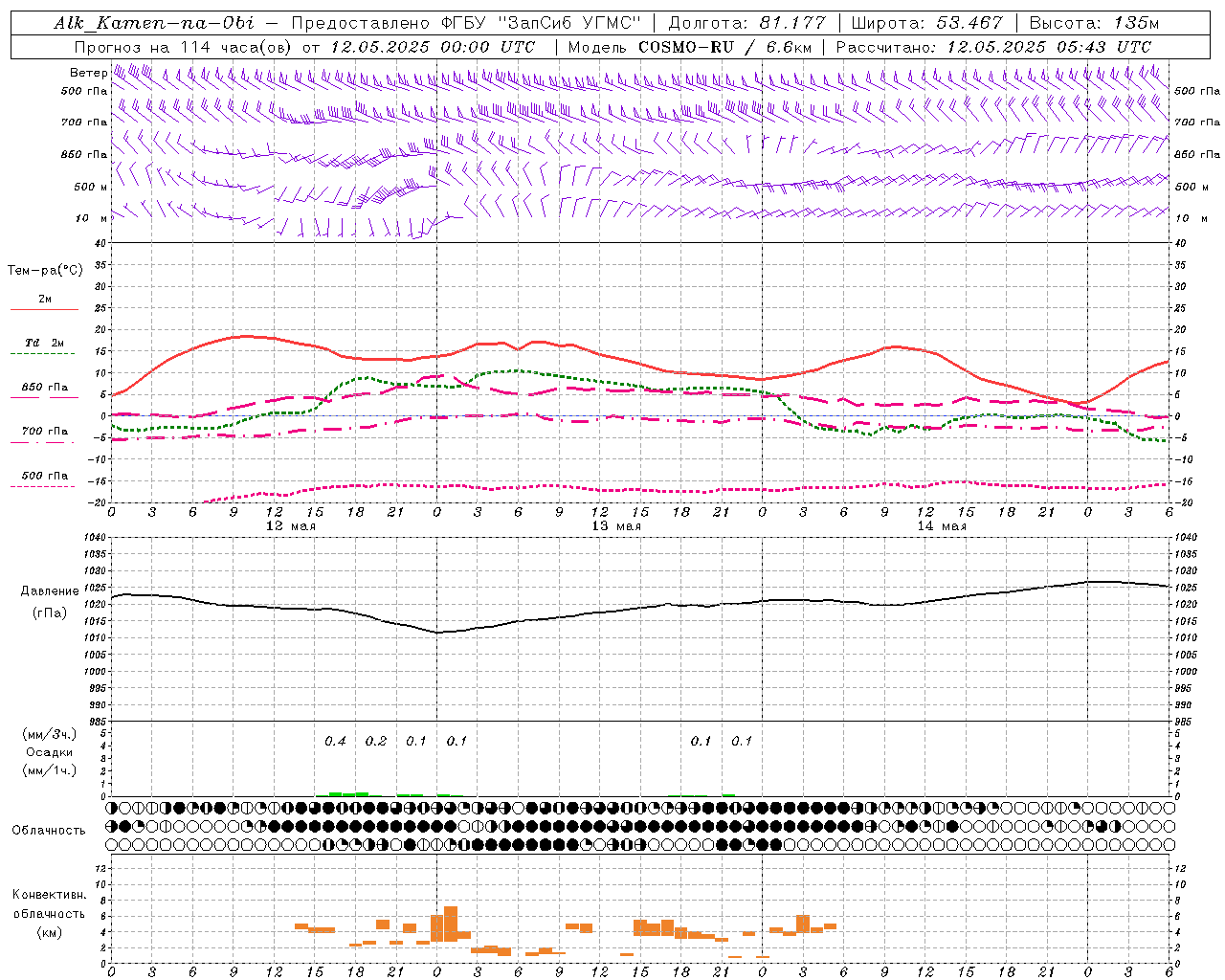Image resolution: width=1225 pixels, height=980 pixels.
Task: Select the latitude value Широта: 53.467
Action: [x=926, y=23]
